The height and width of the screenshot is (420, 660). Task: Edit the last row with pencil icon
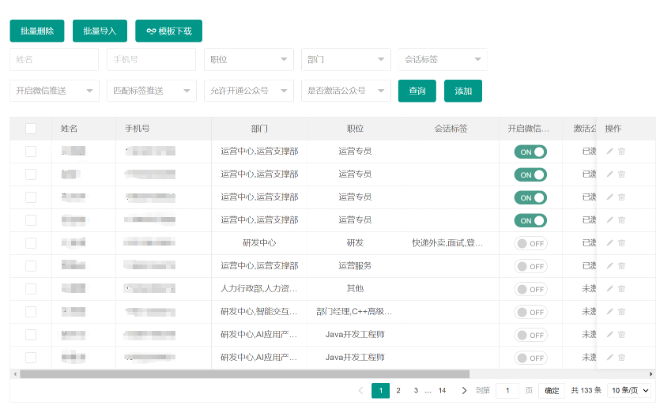point(610,357)
